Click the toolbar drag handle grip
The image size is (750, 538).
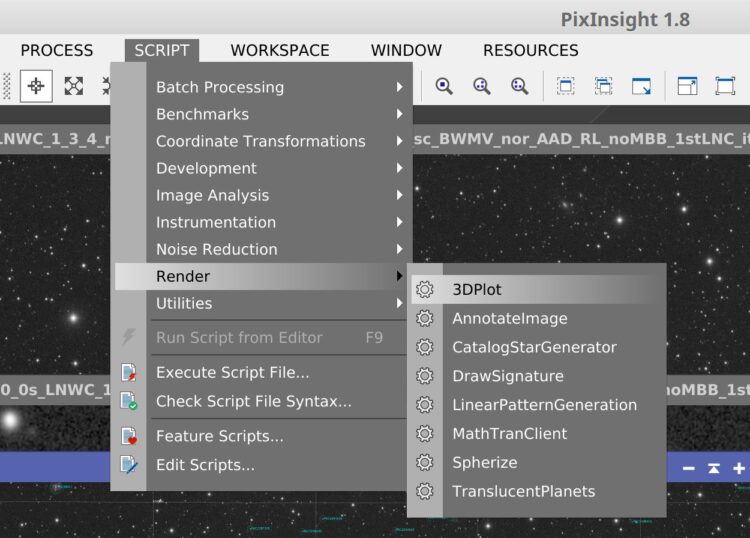(x=7, y=86)
